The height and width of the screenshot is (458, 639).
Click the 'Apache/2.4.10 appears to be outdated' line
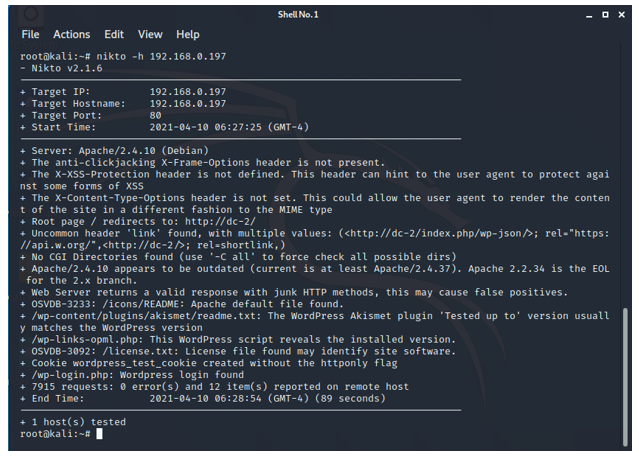click(315, 275)
